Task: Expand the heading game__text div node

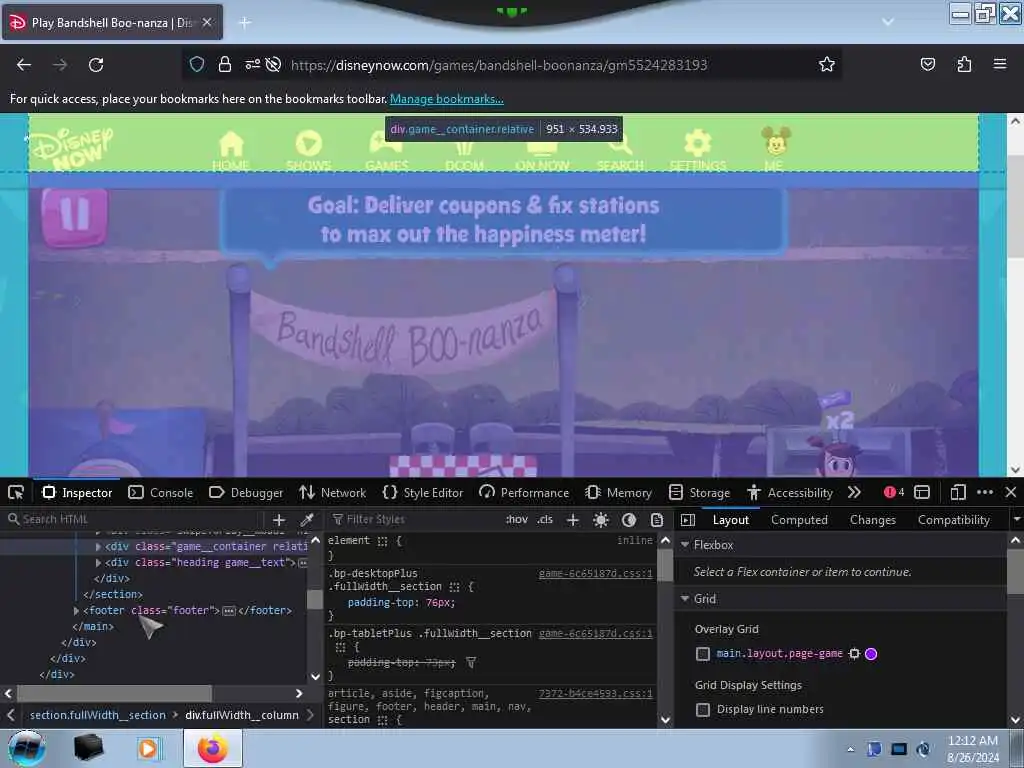Action: click(99, 563)
